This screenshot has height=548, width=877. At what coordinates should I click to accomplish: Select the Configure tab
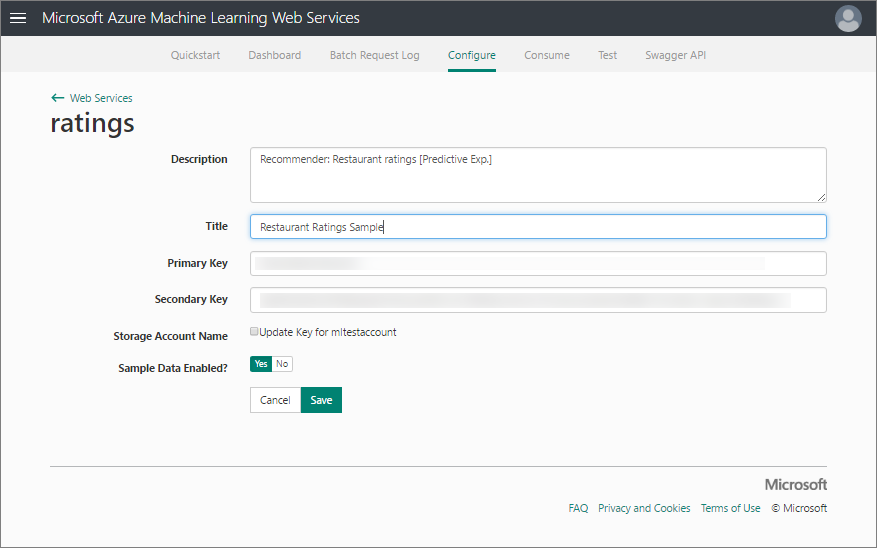[x=471, y=55]
